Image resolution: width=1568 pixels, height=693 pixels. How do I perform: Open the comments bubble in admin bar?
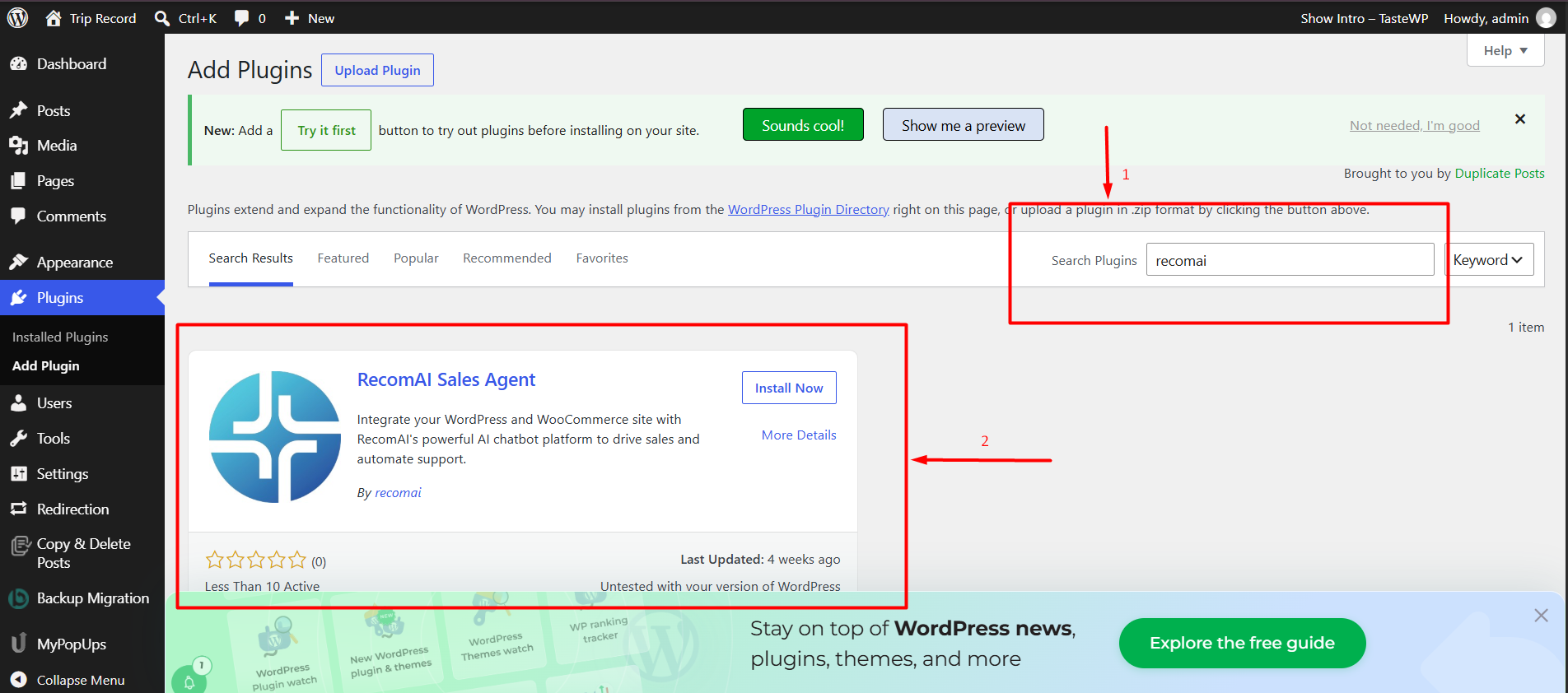(241, 18)
